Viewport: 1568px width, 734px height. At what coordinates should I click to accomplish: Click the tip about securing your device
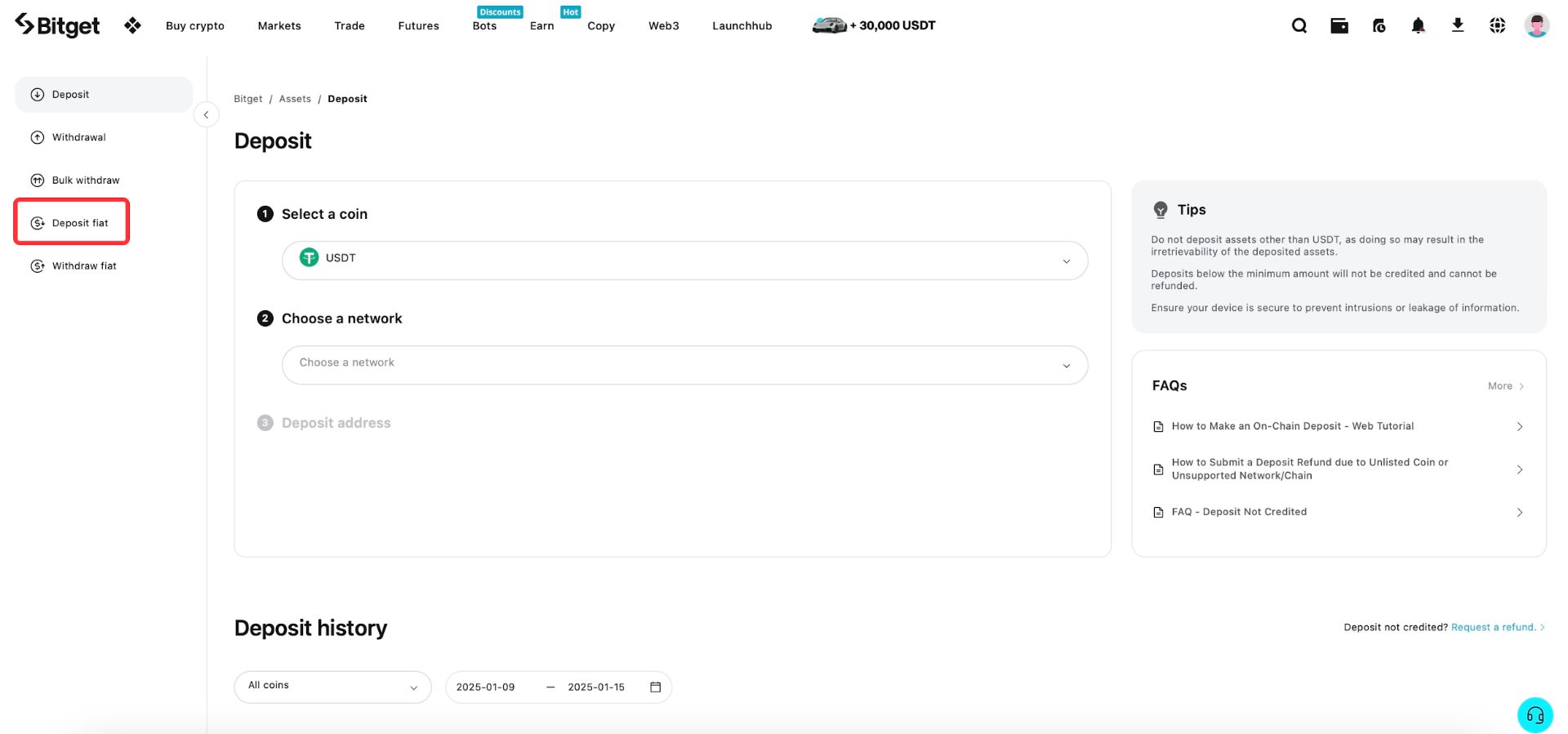point(1335,308)
